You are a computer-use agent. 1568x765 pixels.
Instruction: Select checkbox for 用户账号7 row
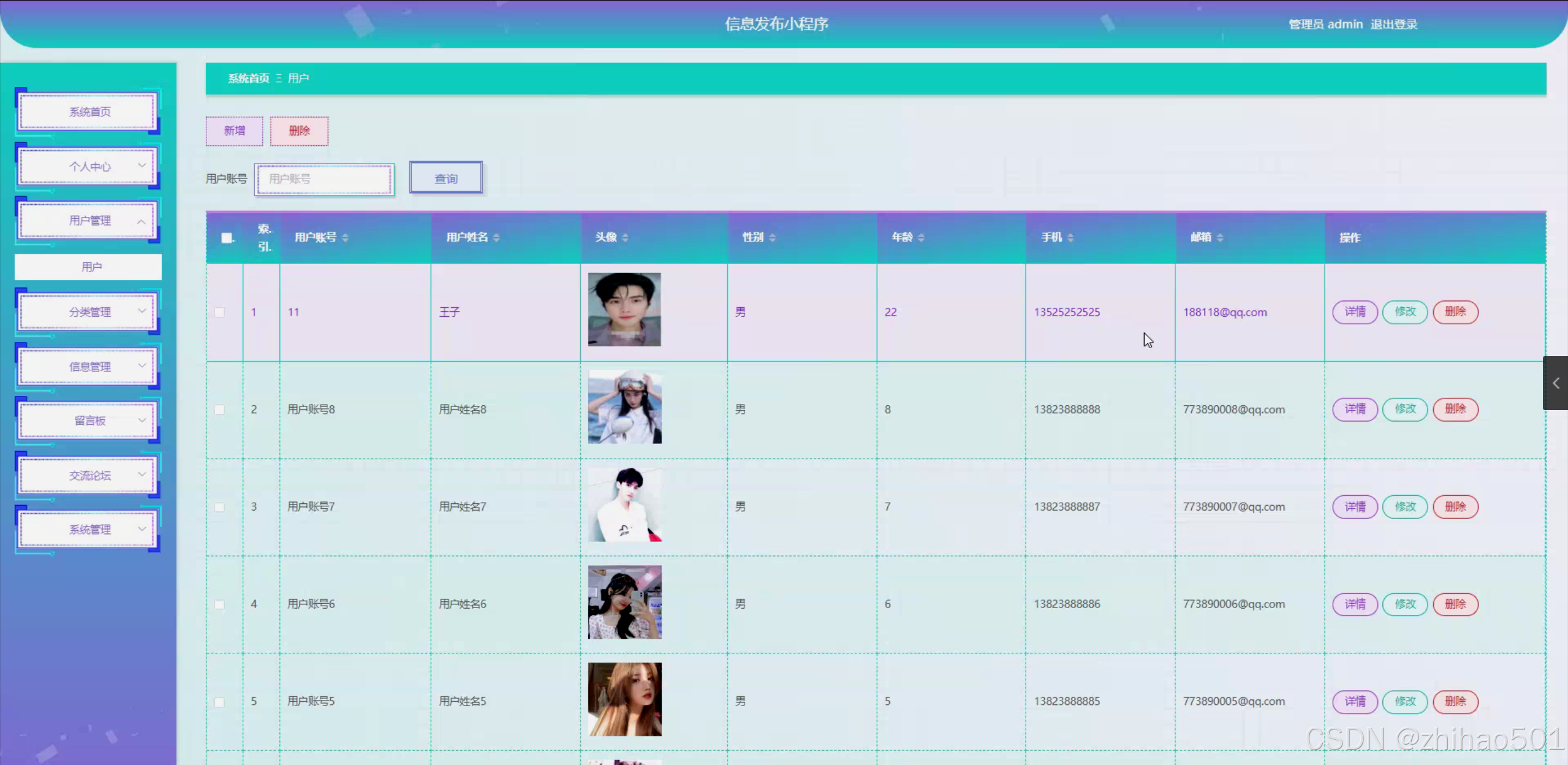click(x=219, y=507)
